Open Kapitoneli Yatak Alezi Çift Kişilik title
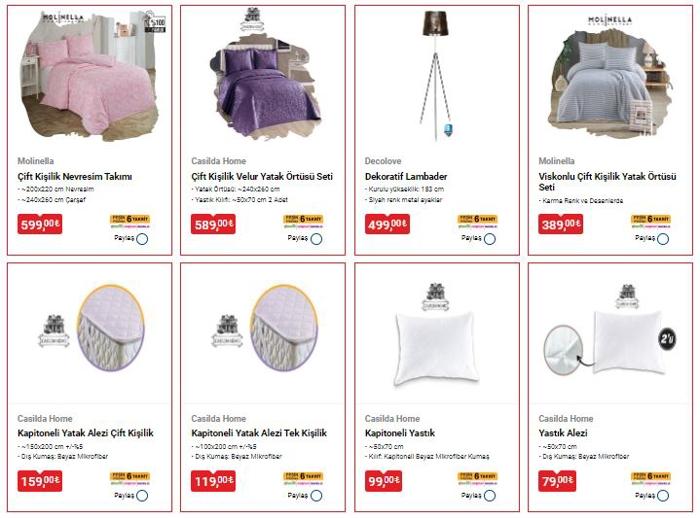700x518 pixels. (85, 433)
